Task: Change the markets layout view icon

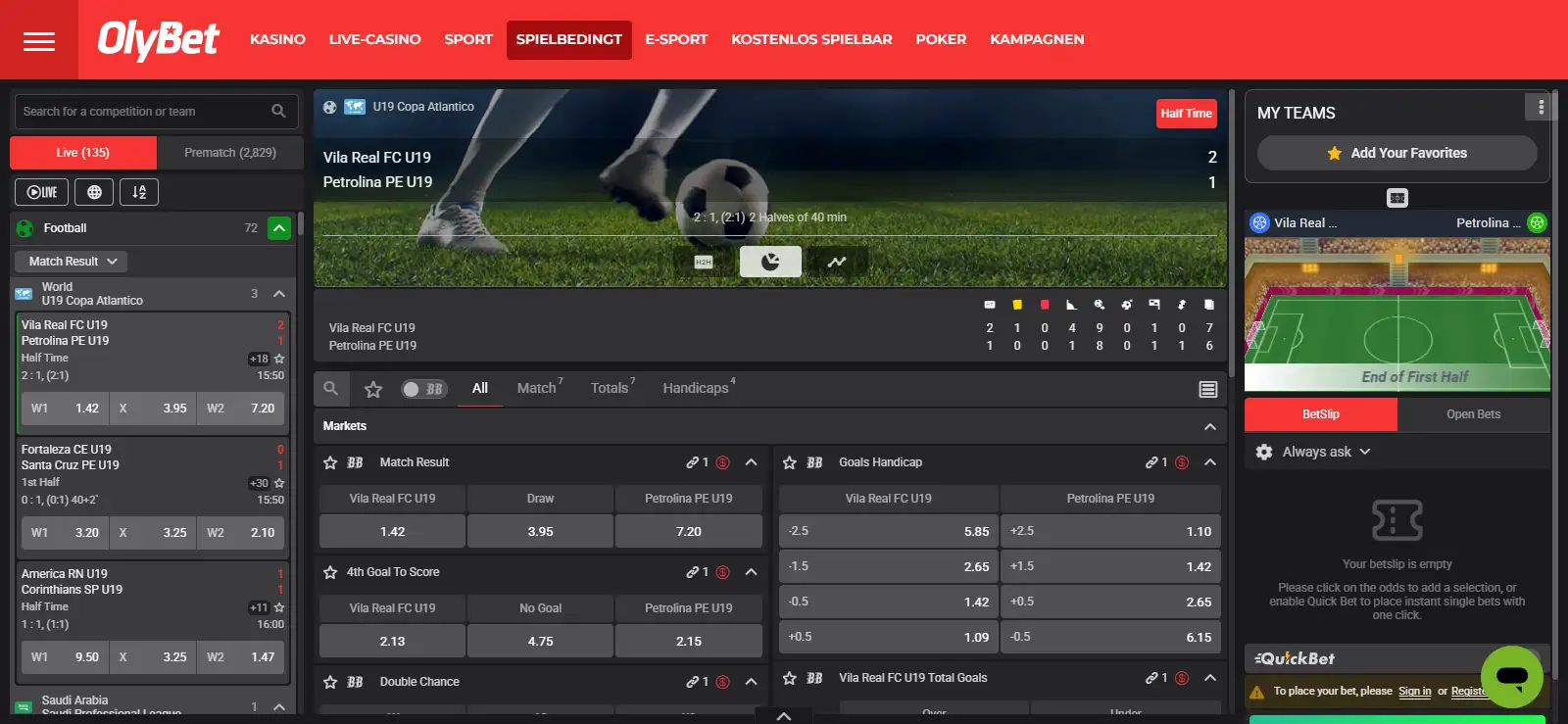Action: pos(1208,390)
